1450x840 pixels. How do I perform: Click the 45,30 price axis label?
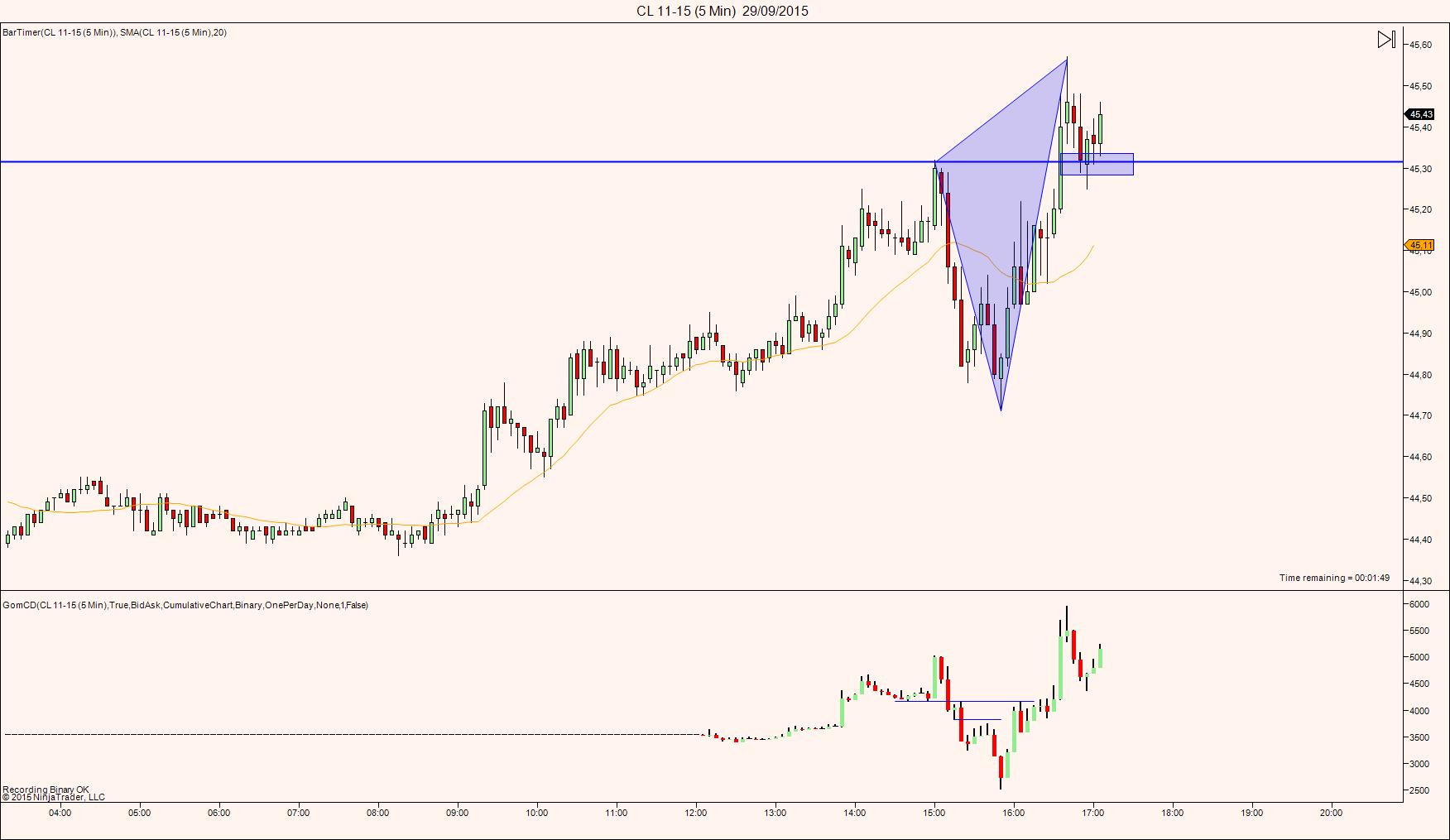tap(1420, 169)
